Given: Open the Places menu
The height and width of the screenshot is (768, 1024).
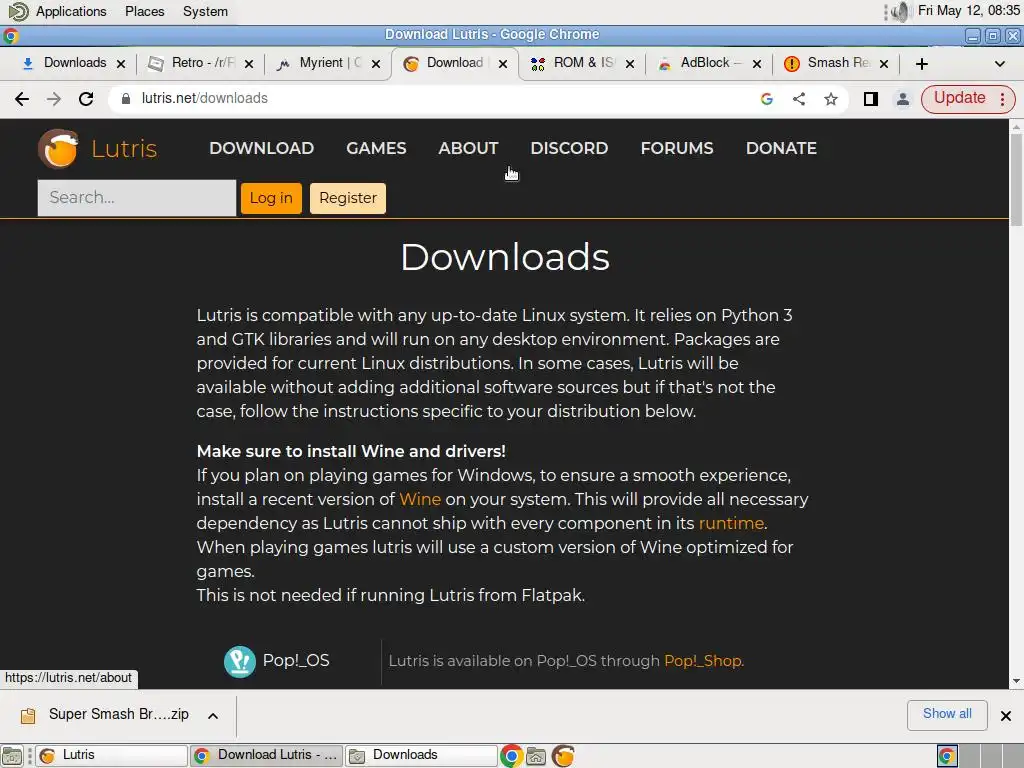Looking at the screenshot, I should [x=144, y=12].
